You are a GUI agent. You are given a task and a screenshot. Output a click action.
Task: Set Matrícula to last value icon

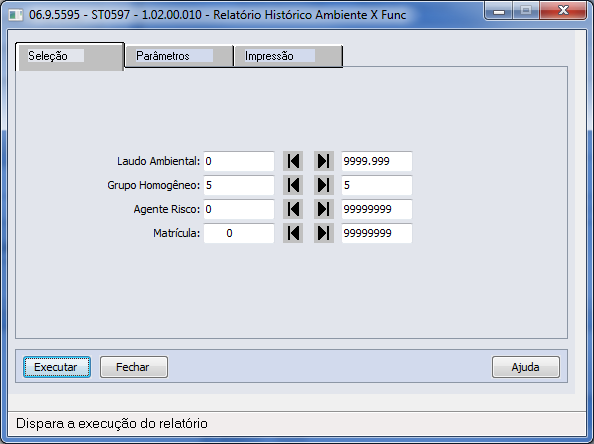324,233
